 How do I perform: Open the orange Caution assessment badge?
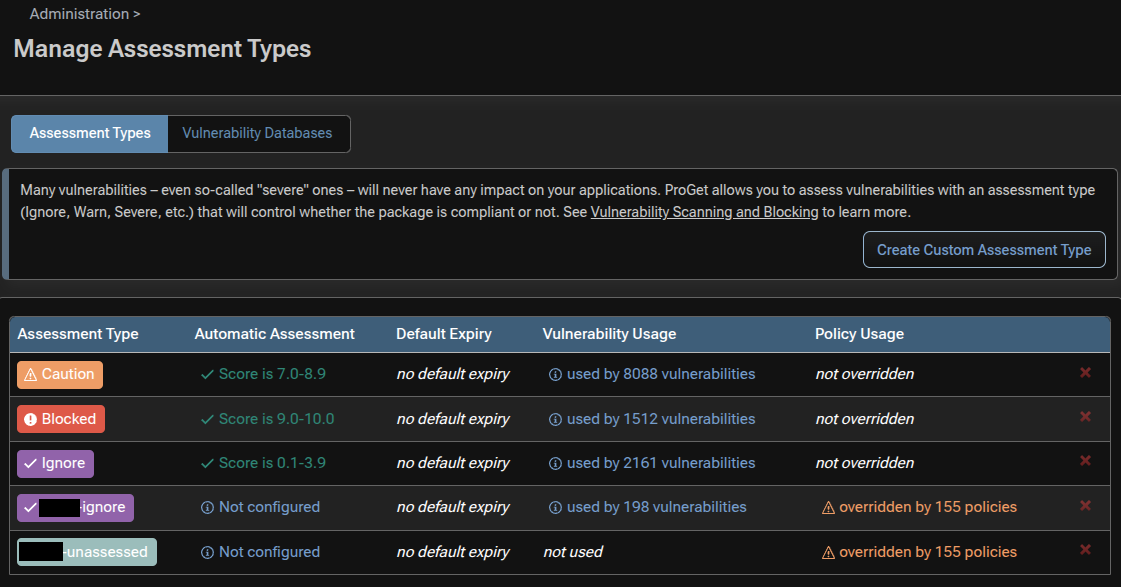coord(60,375)
